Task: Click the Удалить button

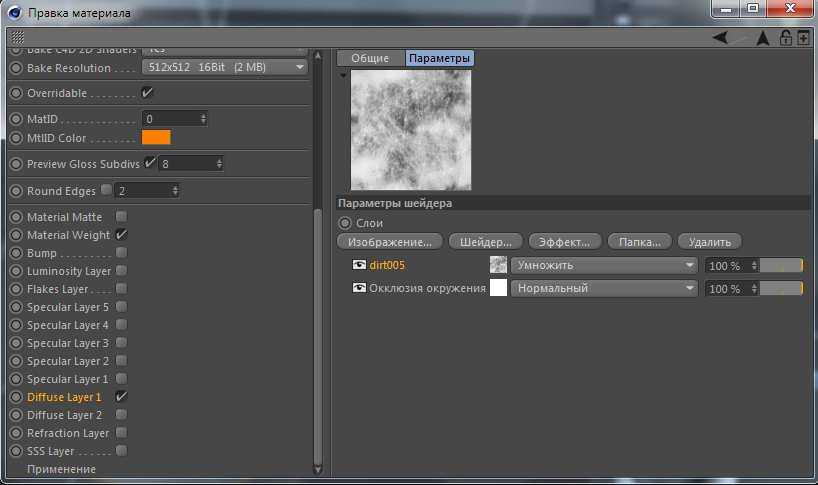Action: [709, 241]
